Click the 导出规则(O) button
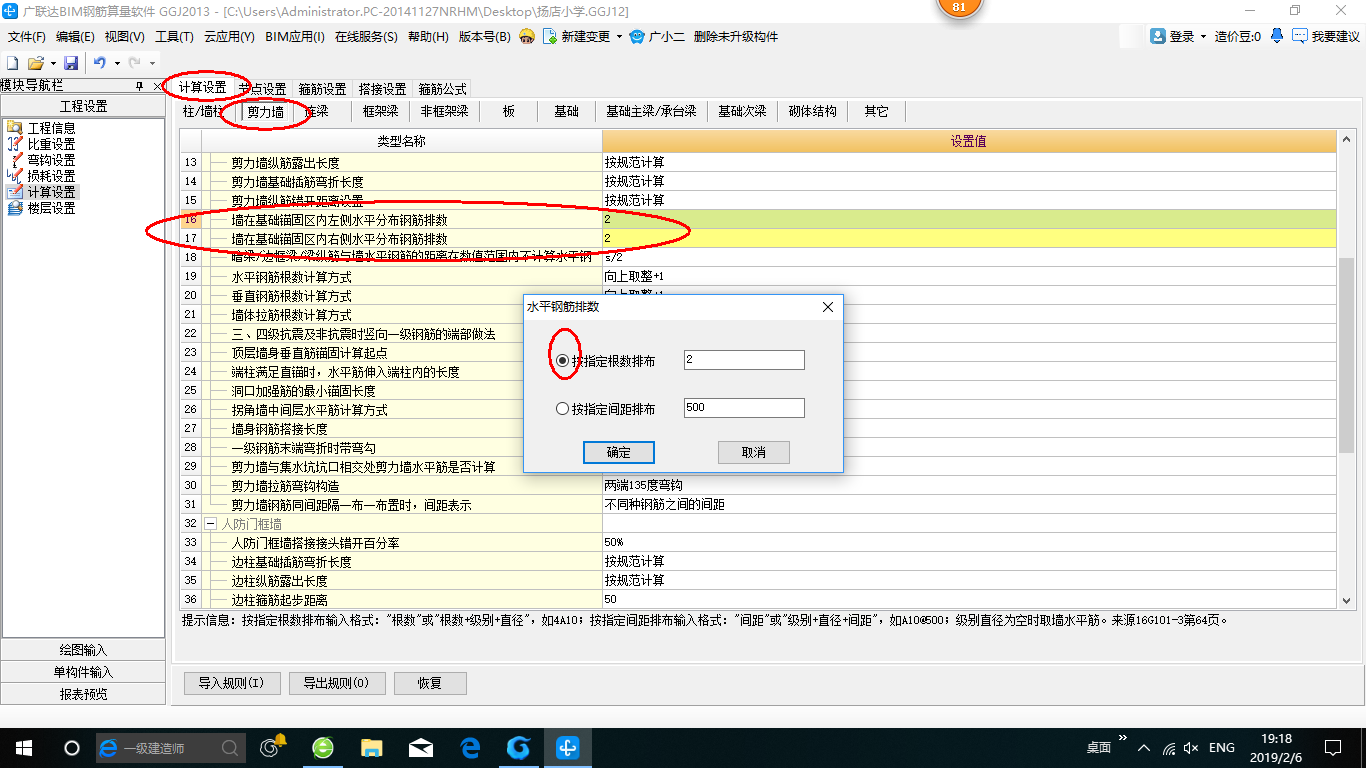1366x768 pixels. coord(335,684)
